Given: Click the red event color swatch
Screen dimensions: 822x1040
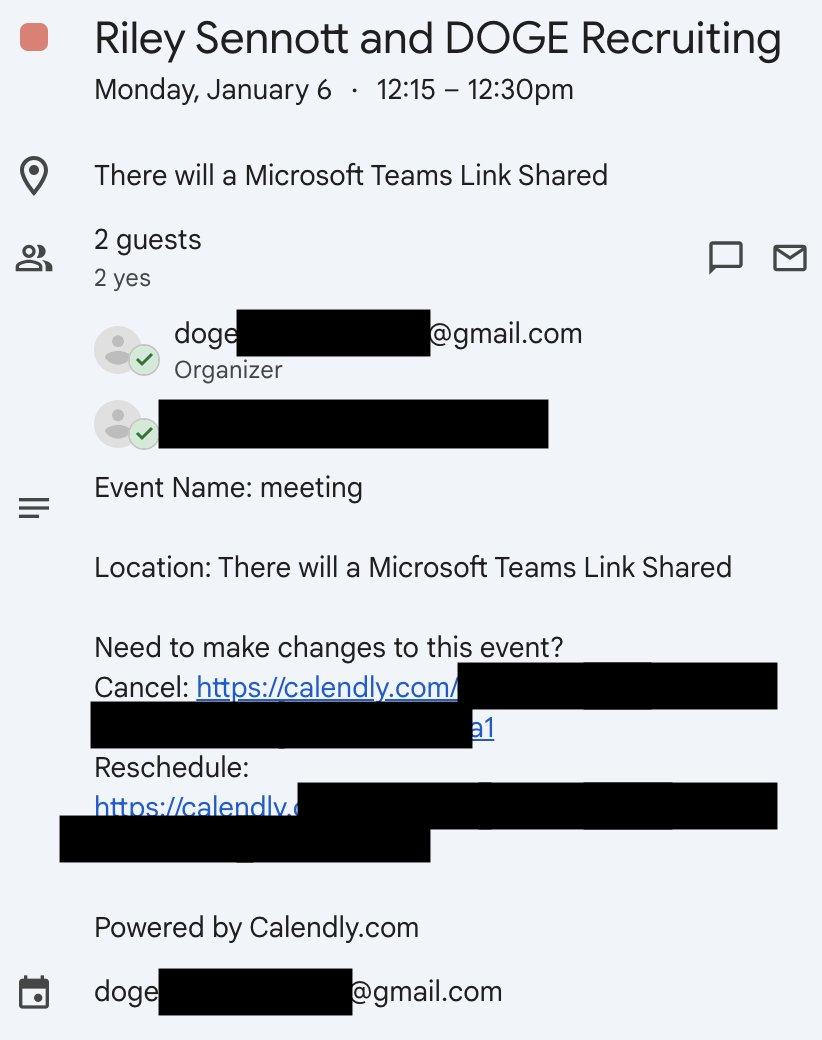Looking at the screenshot, I should (35, 39).
